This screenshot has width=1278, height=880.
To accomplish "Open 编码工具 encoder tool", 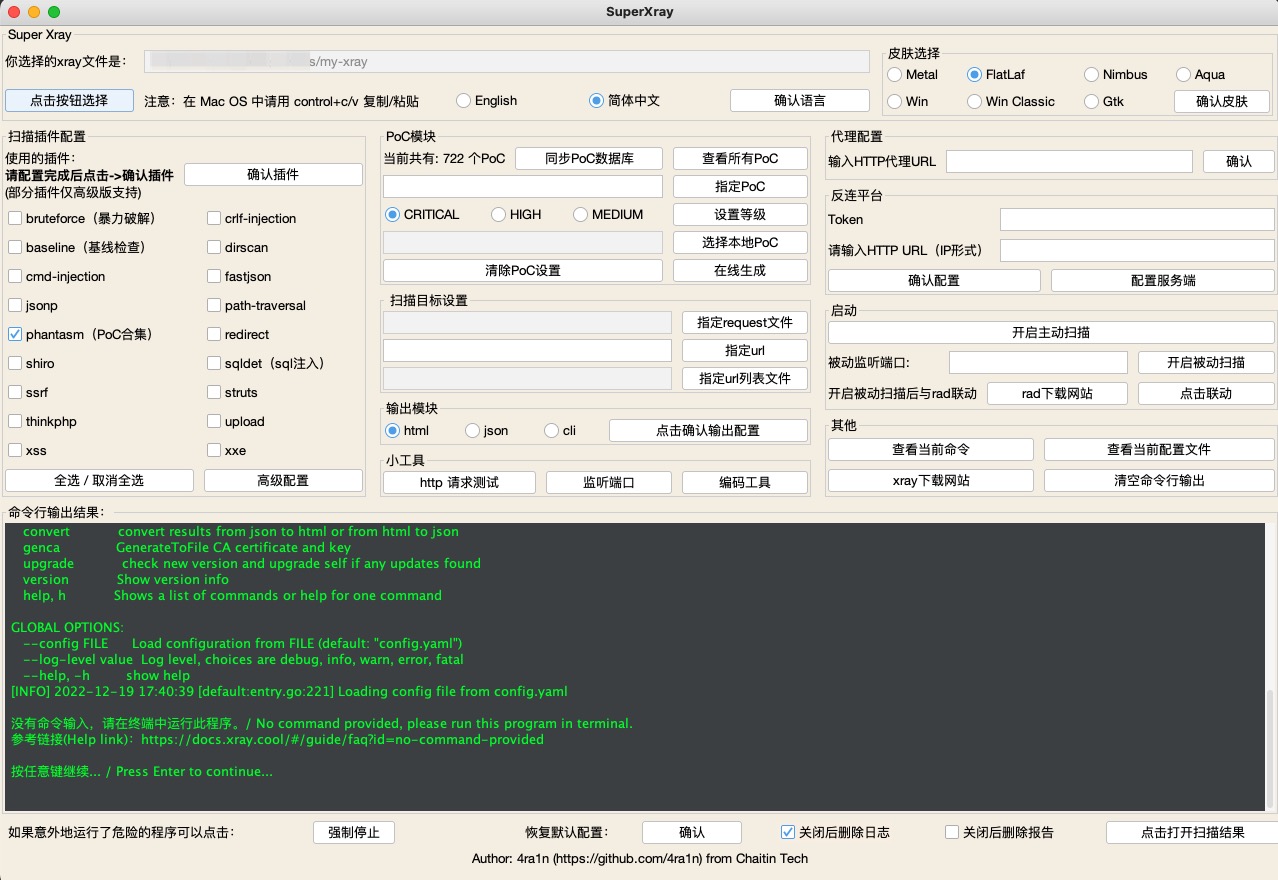I will [745, 482].
